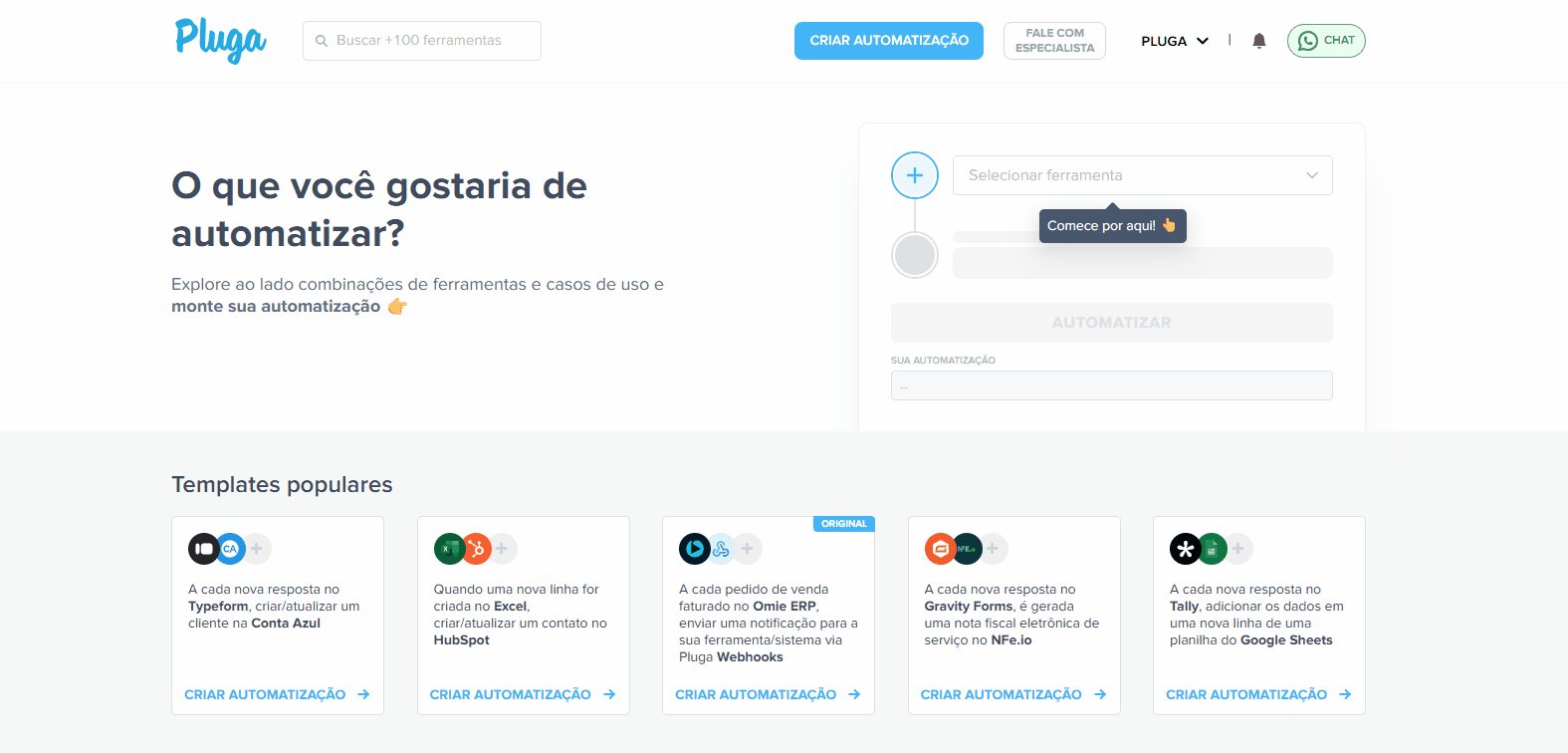Image resolution: width=1568 pixels, height=753 pixels.
Task: Click the Gravity Forms icon
Action: pyautogui.click(x=940, y=549)
